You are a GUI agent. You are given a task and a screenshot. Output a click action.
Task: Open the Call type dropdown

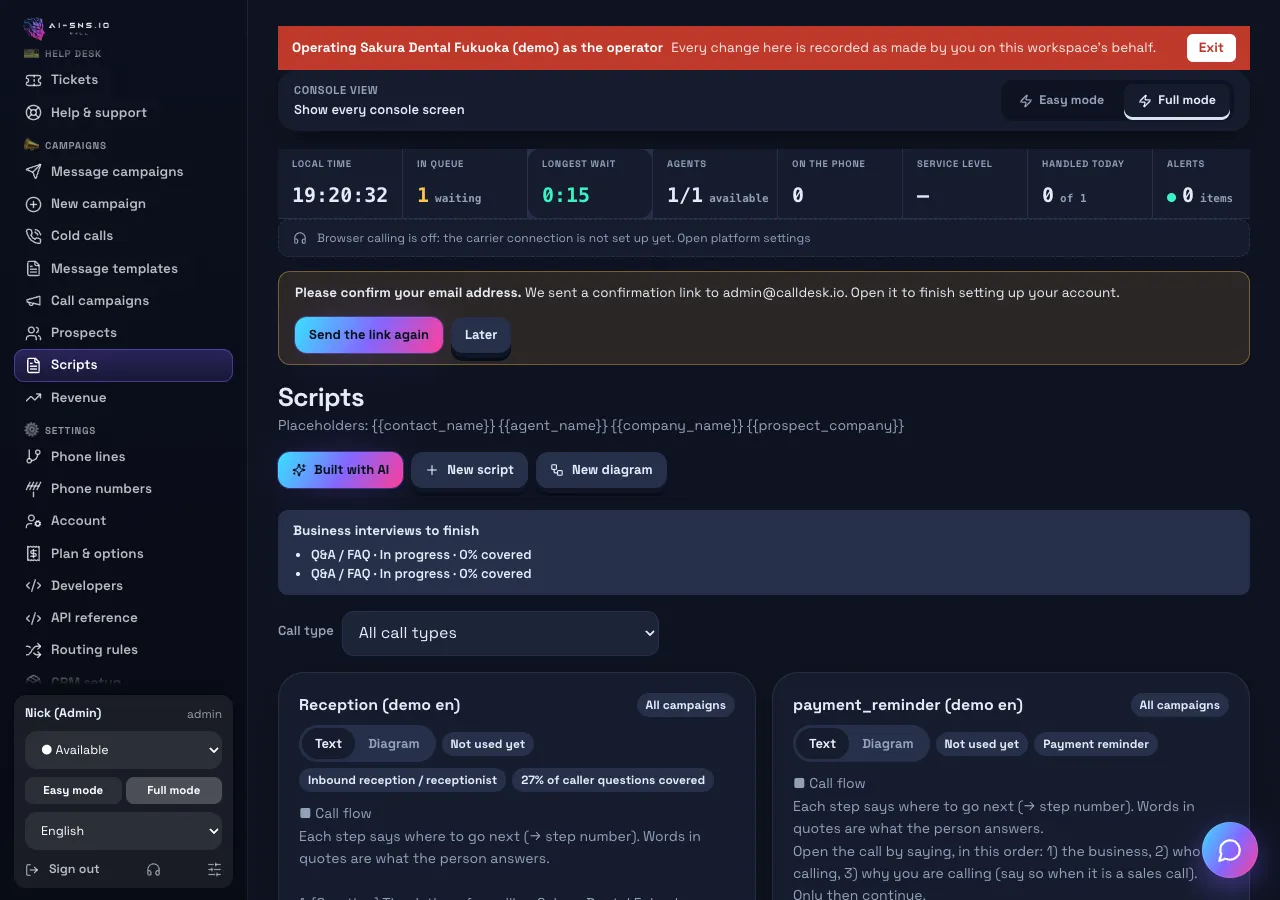tap(500, 633)
